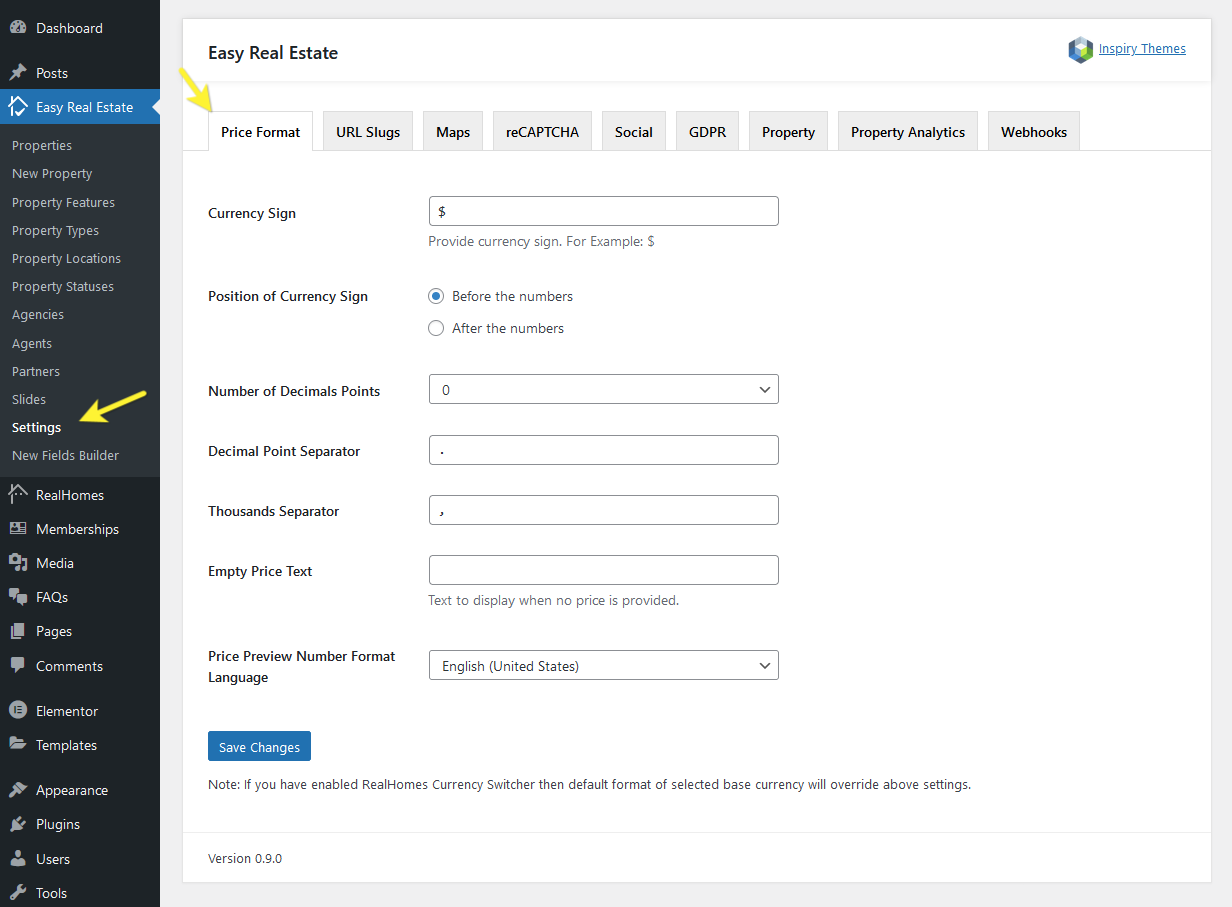Click the Posts pushpin icon
Screen dimensions: 1232x907
point(18,73)
